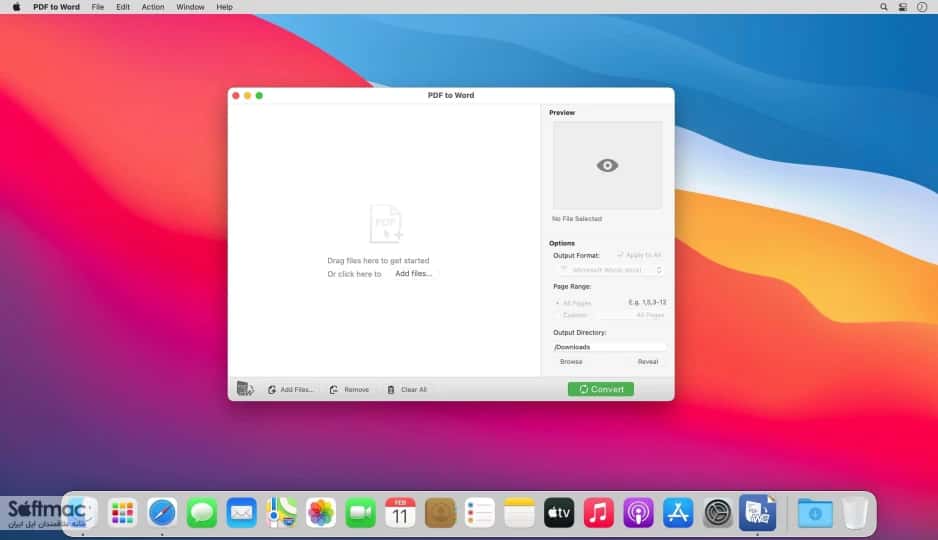
Task: Open the Action menu
Action: click(x=153, y=7)
